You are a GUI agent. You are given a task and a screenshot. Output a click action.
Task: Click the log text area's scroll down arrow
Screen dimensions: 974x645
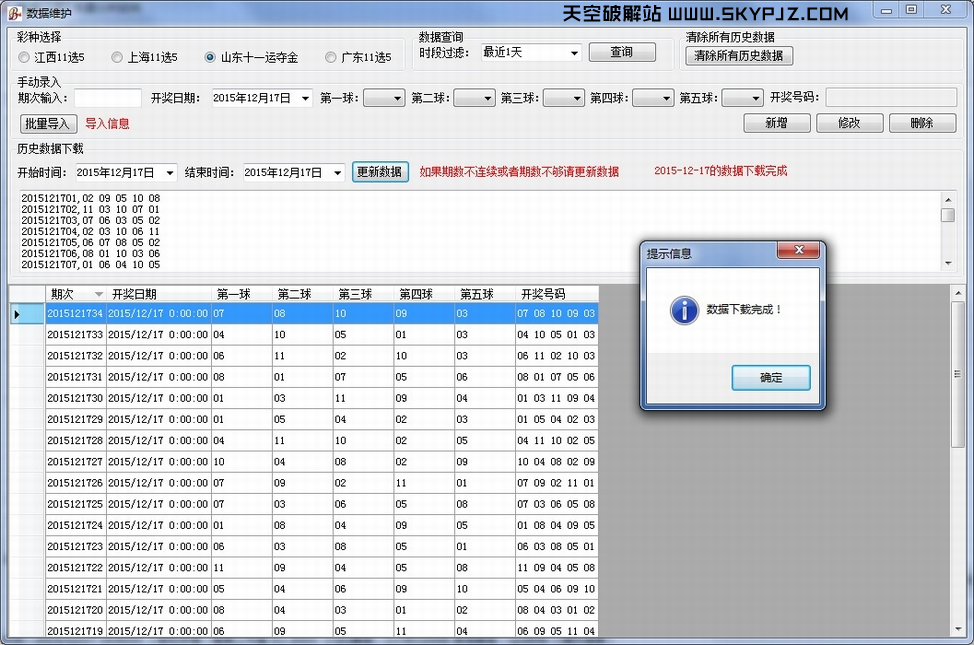tap(947, 263)
